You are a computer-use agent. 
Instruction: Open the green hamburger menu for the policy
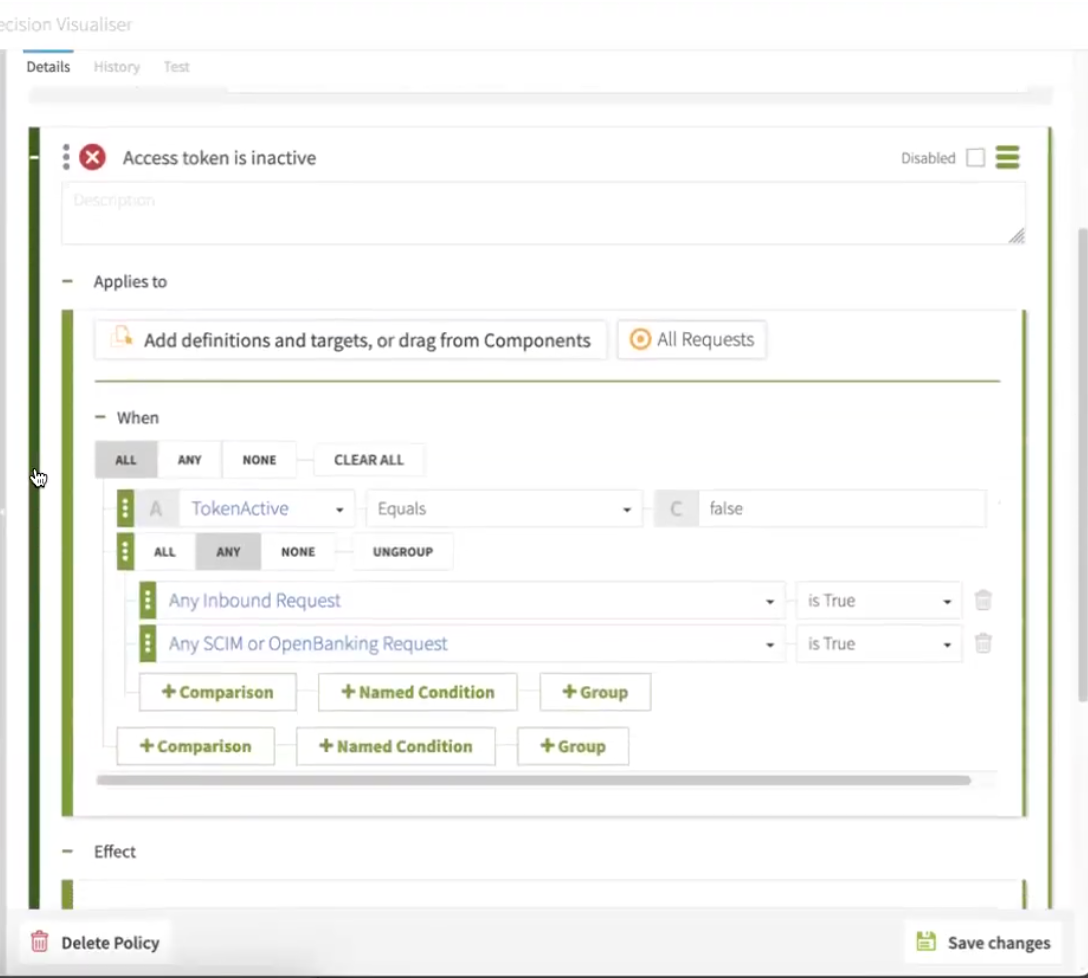tap(1007, 157)
